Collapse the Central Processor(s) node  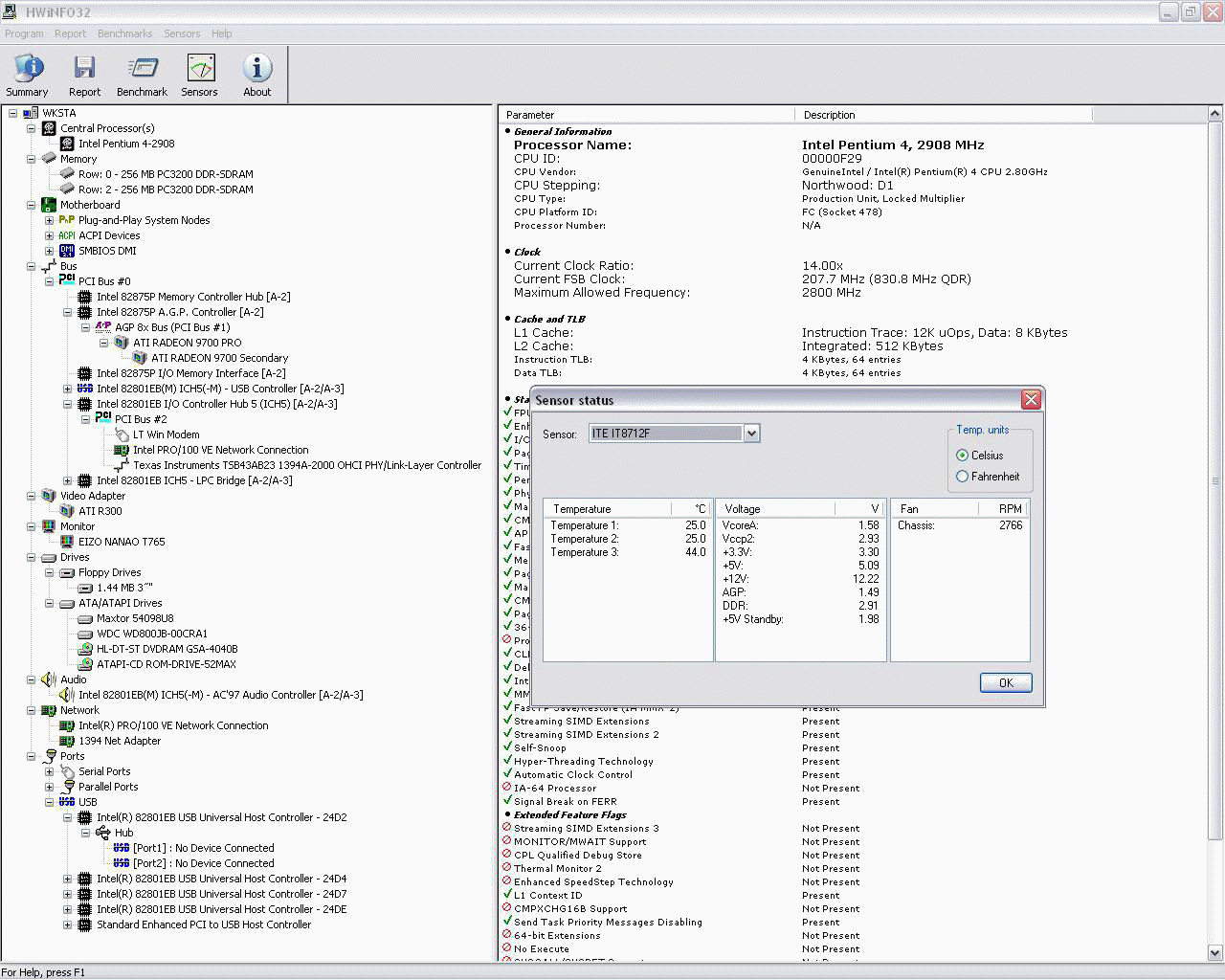(31, 128)
